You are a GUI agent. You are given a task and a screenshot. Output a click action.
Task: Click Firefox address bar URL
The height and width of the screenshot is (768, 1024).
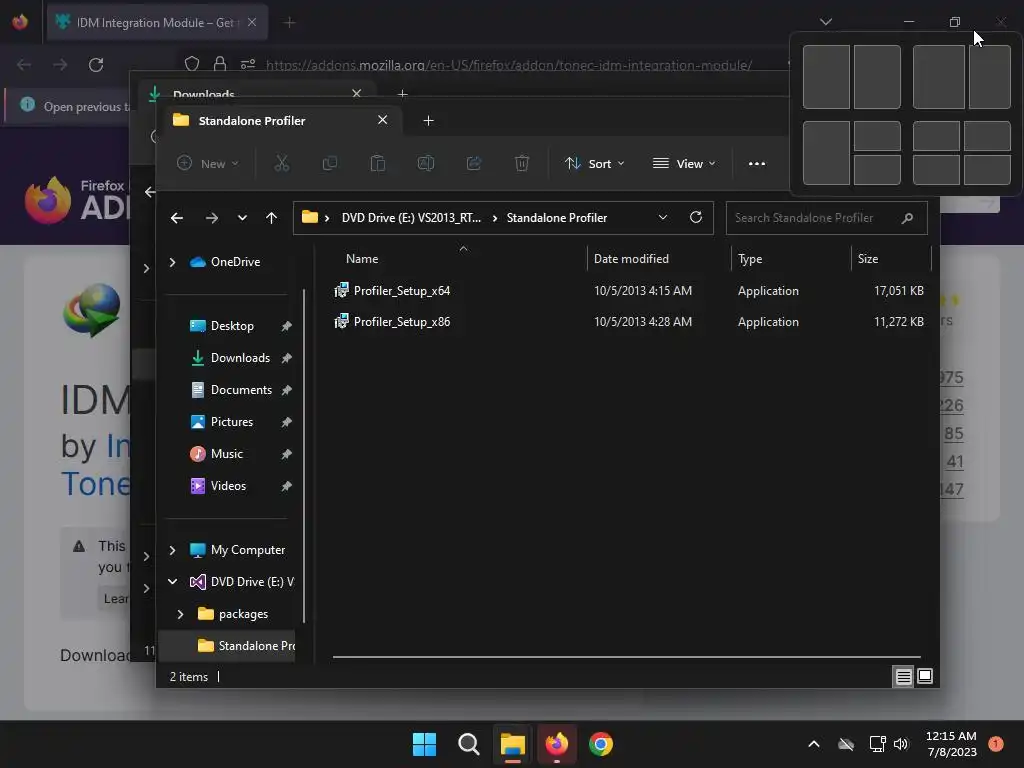[509, 65]
